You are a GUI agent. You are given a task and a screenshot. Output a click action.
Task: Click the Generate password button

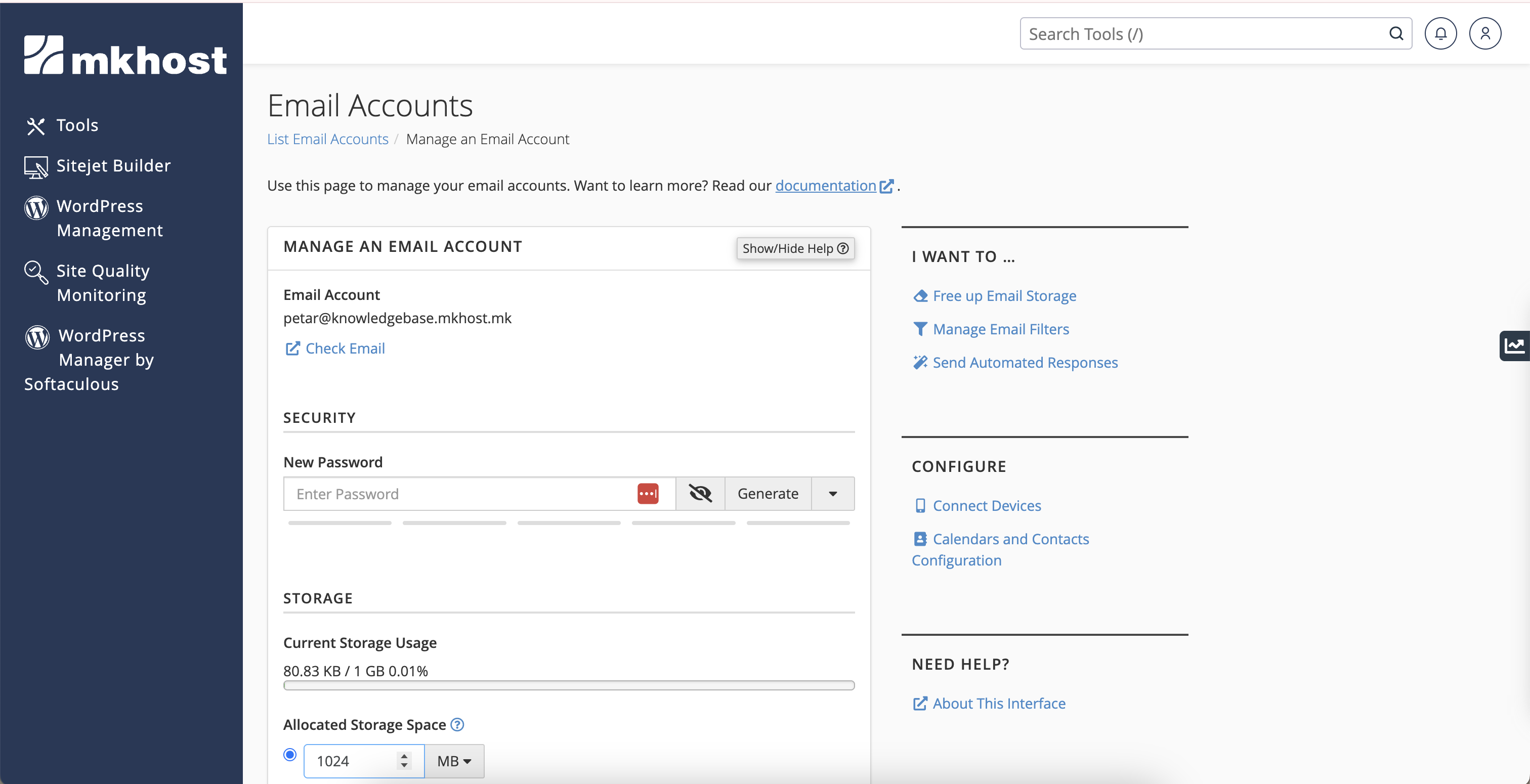[768, 494]
